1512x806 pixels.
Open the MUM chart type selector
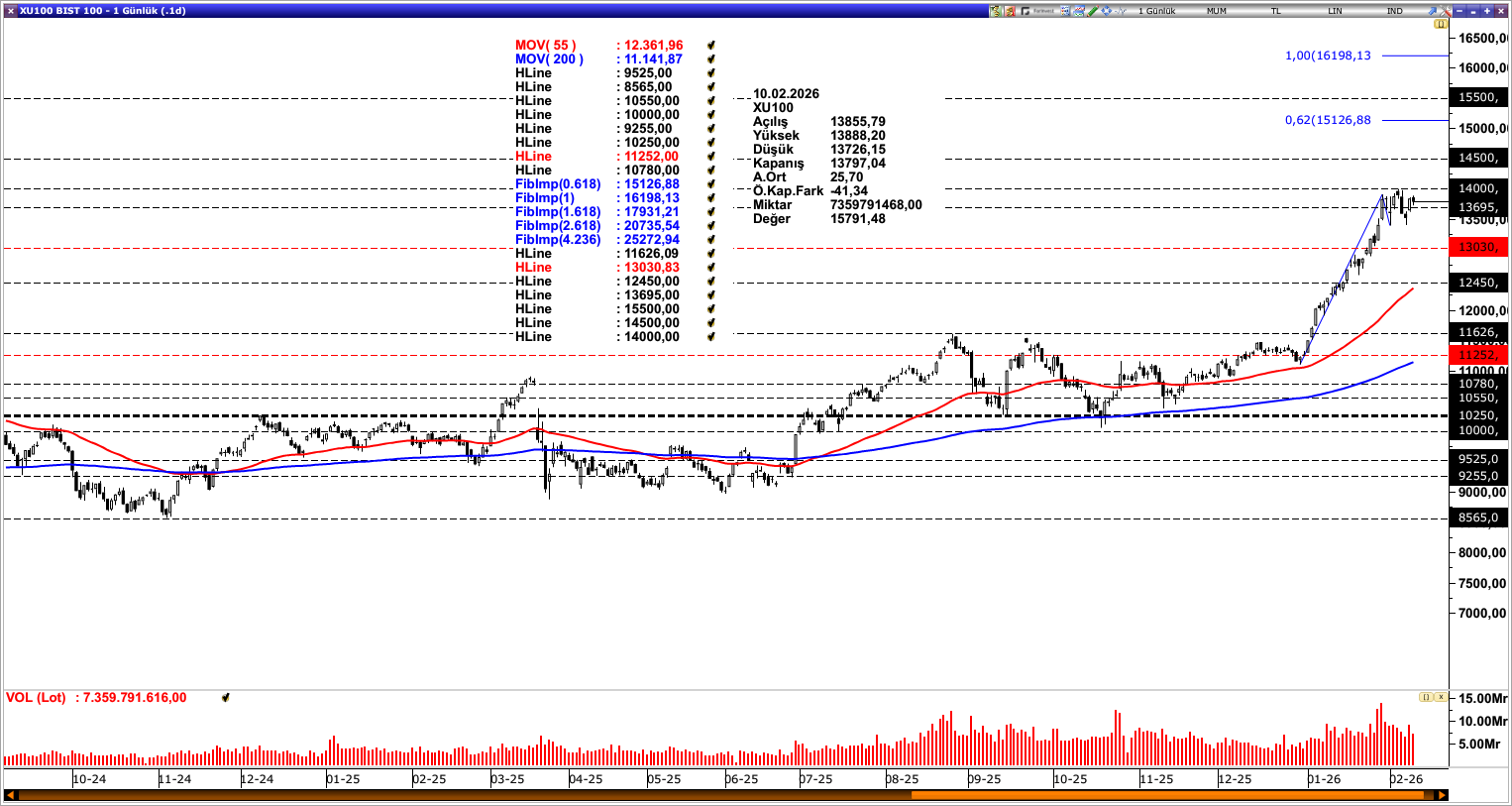(x=1217, y=10)
